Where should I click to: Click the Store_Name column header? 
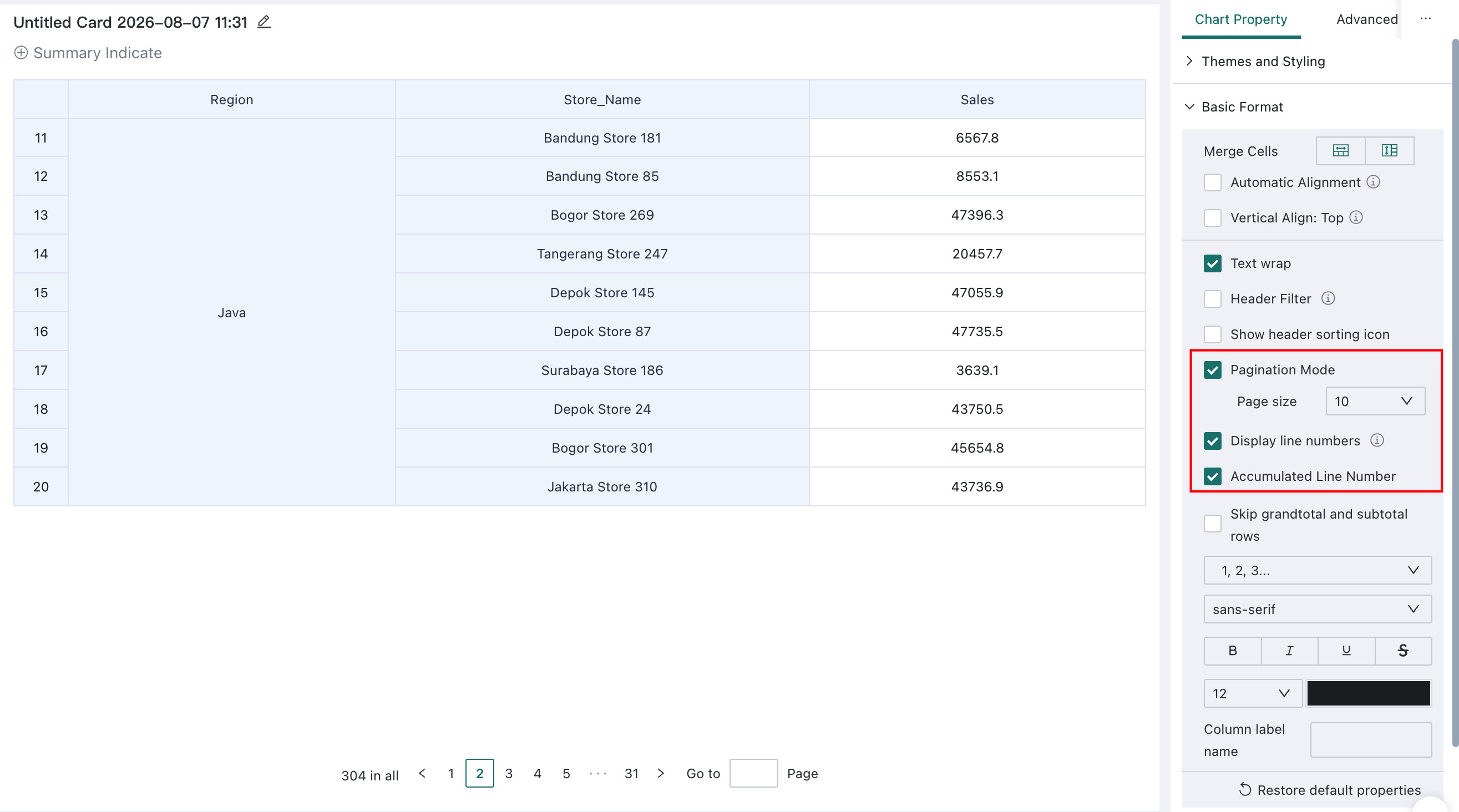[x=602, y=100]
